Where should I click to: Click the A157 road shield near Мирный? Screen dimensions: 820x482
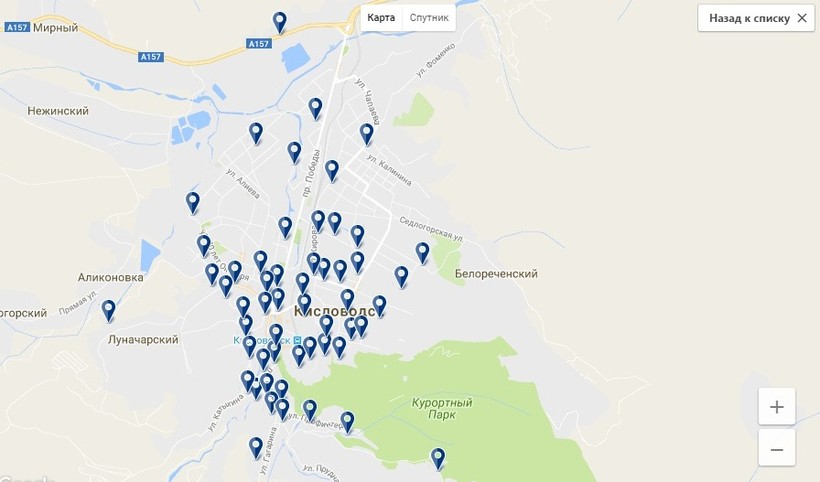tap(17, 27)
